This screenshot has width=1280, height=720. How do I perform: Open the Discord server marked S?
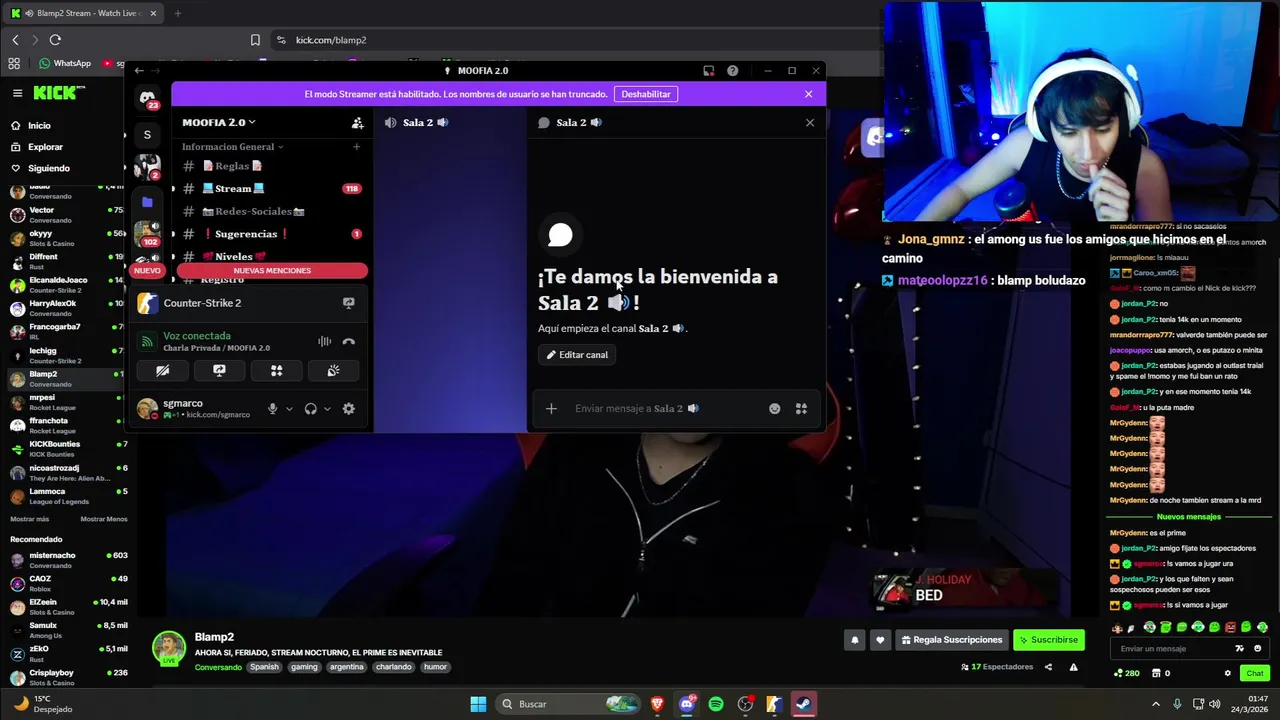click(147, 135)
